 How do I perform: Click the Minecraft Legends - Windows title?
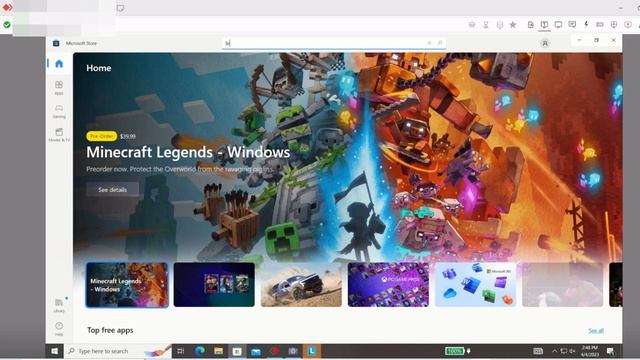(x=188, y=152)
